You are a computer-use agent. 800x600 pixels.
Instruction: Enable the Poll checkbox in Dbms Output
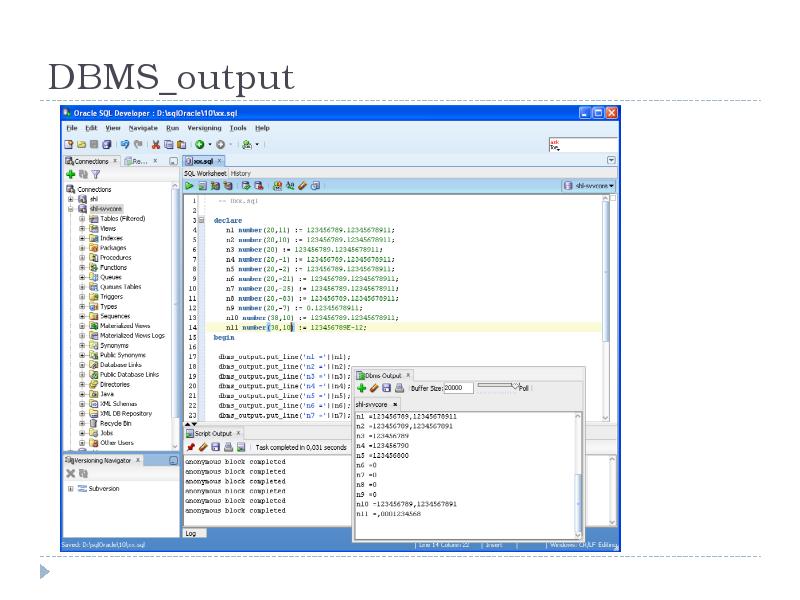click(517, 388)
